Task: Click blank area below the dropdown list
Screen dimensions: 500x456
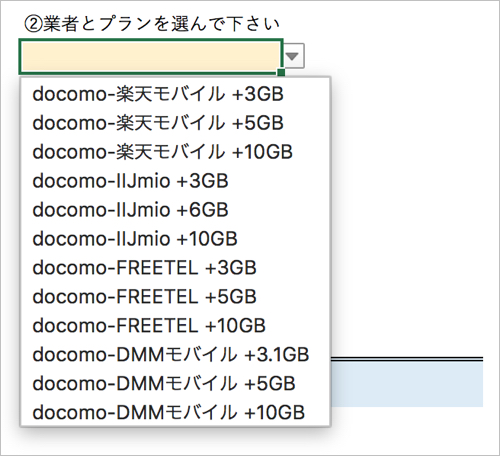Action: coord(175,440)
